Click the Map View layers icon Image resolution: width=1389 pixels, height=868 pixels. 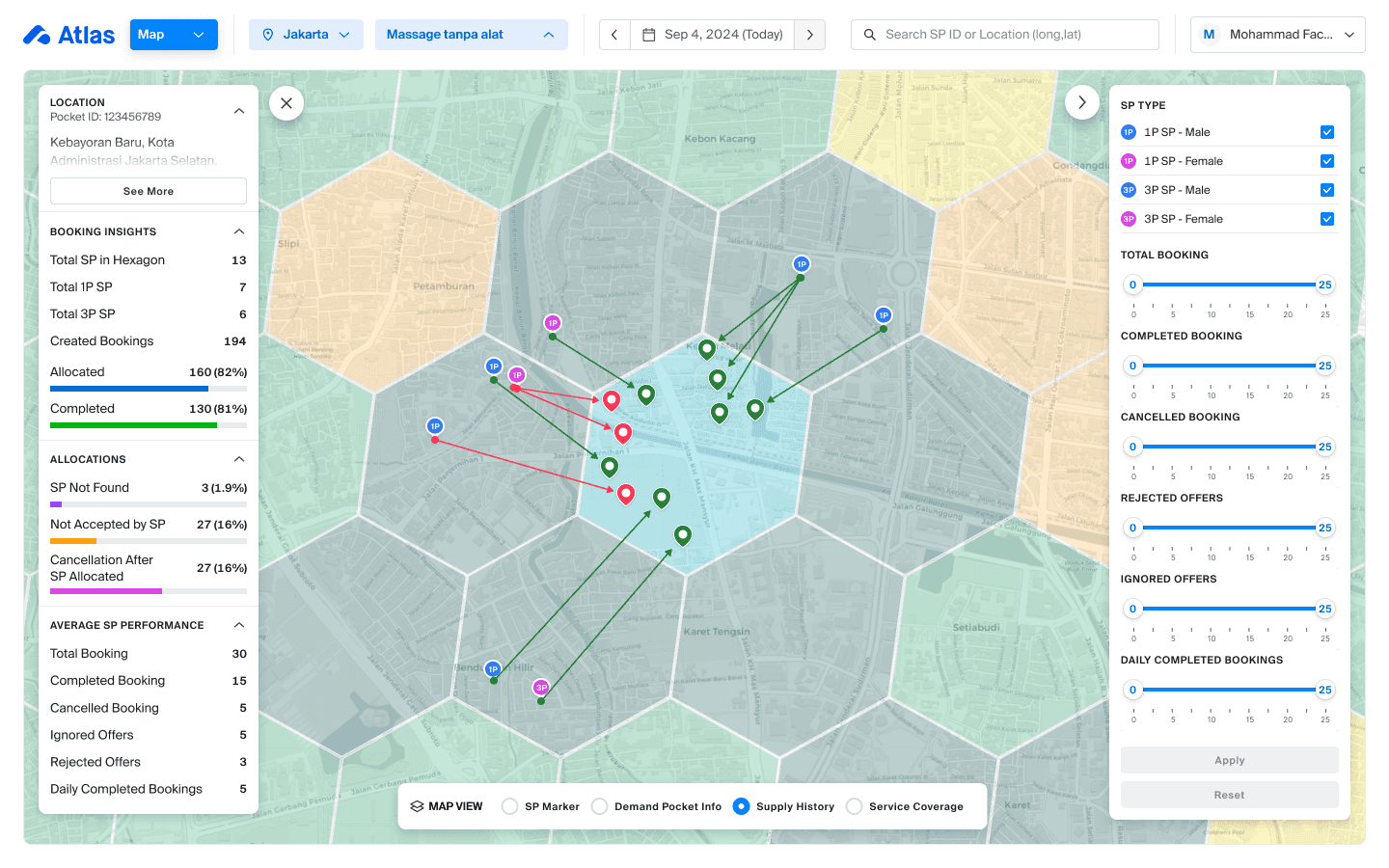pyautogui.click(x=417, y=806)
